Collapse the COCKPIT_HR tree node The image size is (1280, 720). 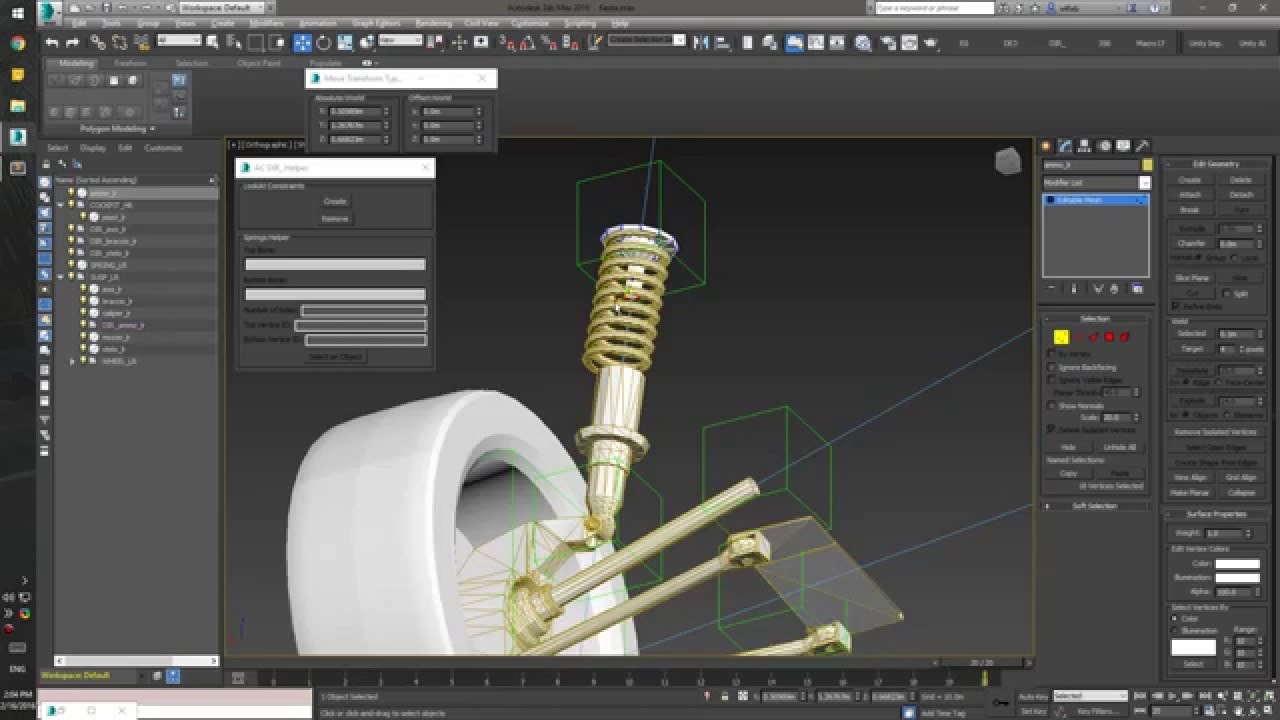point(60,205)
